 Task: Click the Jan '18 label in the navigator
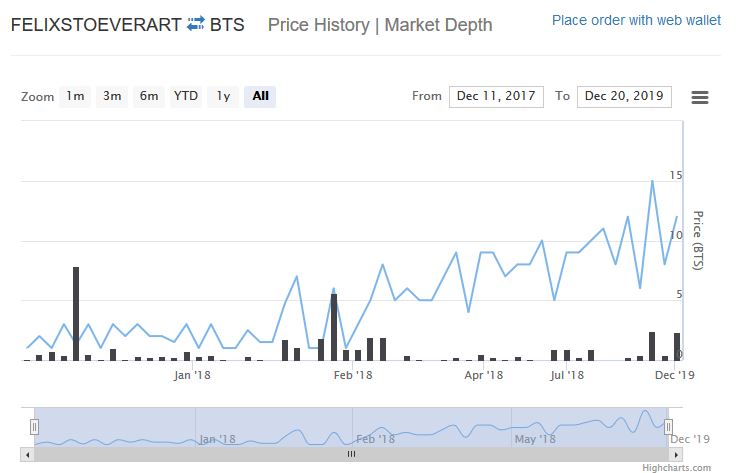(217, 439)
